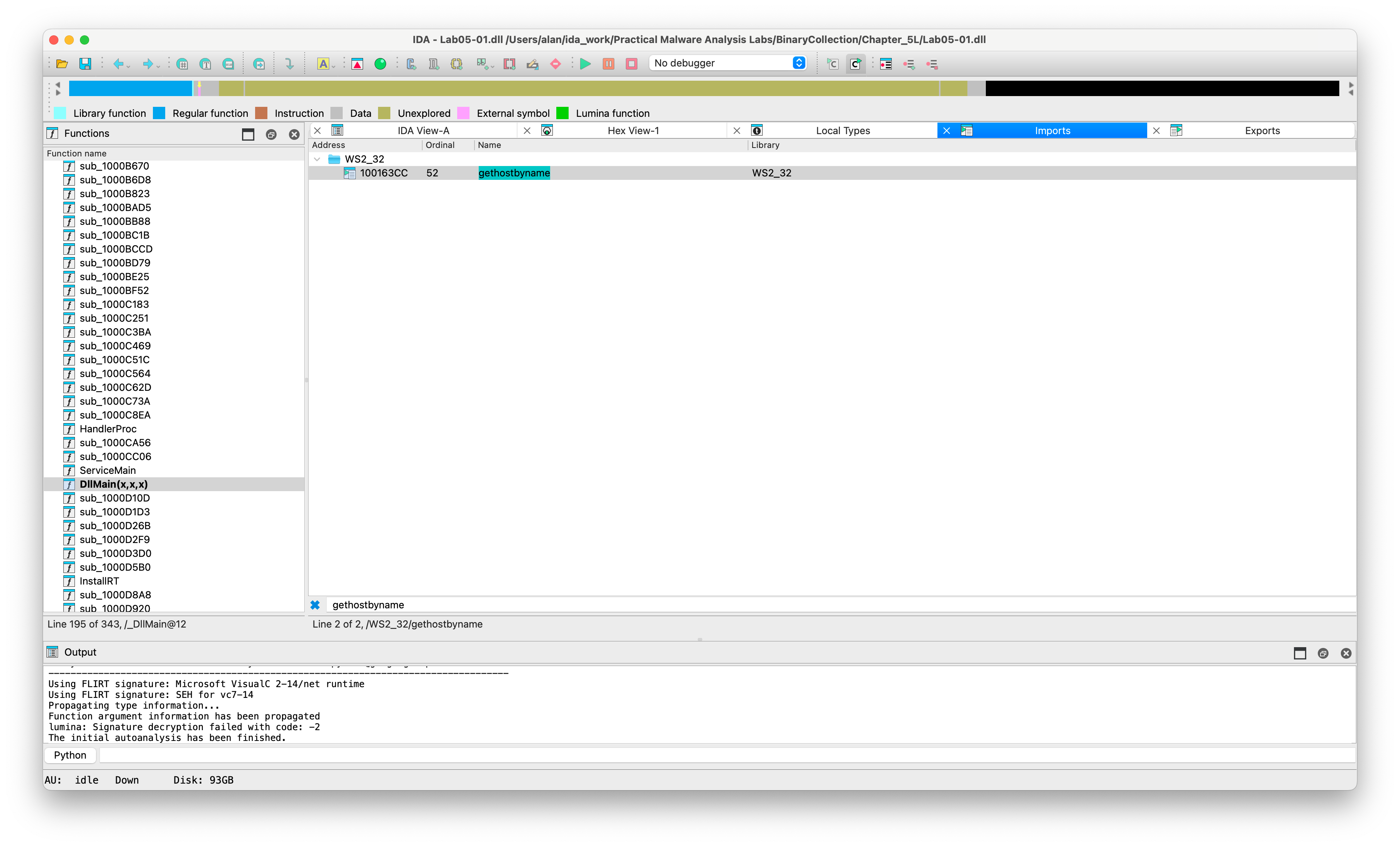Screen dimensions: 1400x847
Task: Switch to the Hex View-1 tab
Action: click(x=633, y=131)
